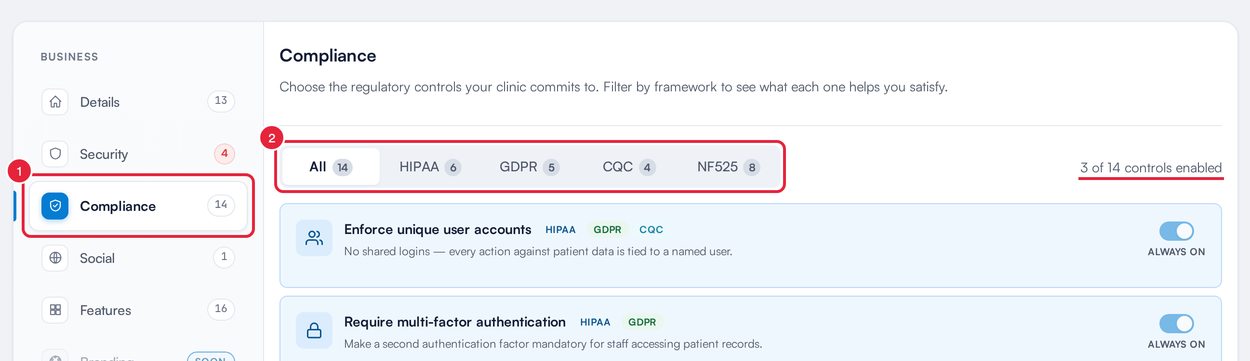
Task: Click the Details badge showing 13
Action: pyautogui.click(x=221, y=101)
